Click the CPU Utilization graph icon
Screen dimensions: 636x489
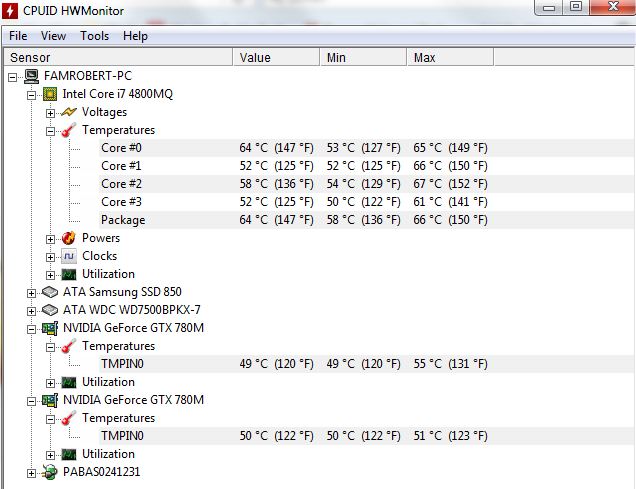(x=69, y=275)
